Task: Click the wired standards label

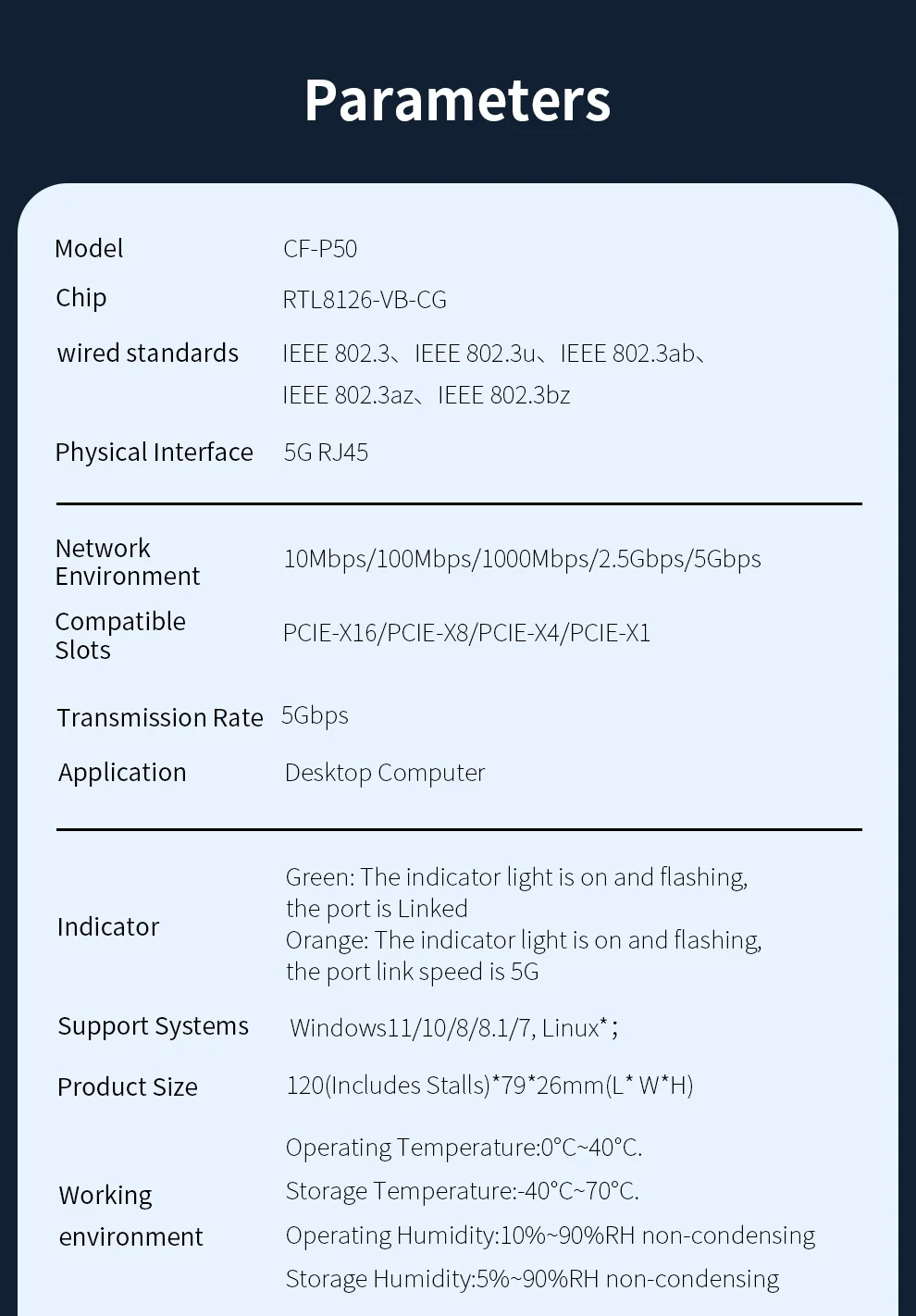Action: (x=148, y=353)
